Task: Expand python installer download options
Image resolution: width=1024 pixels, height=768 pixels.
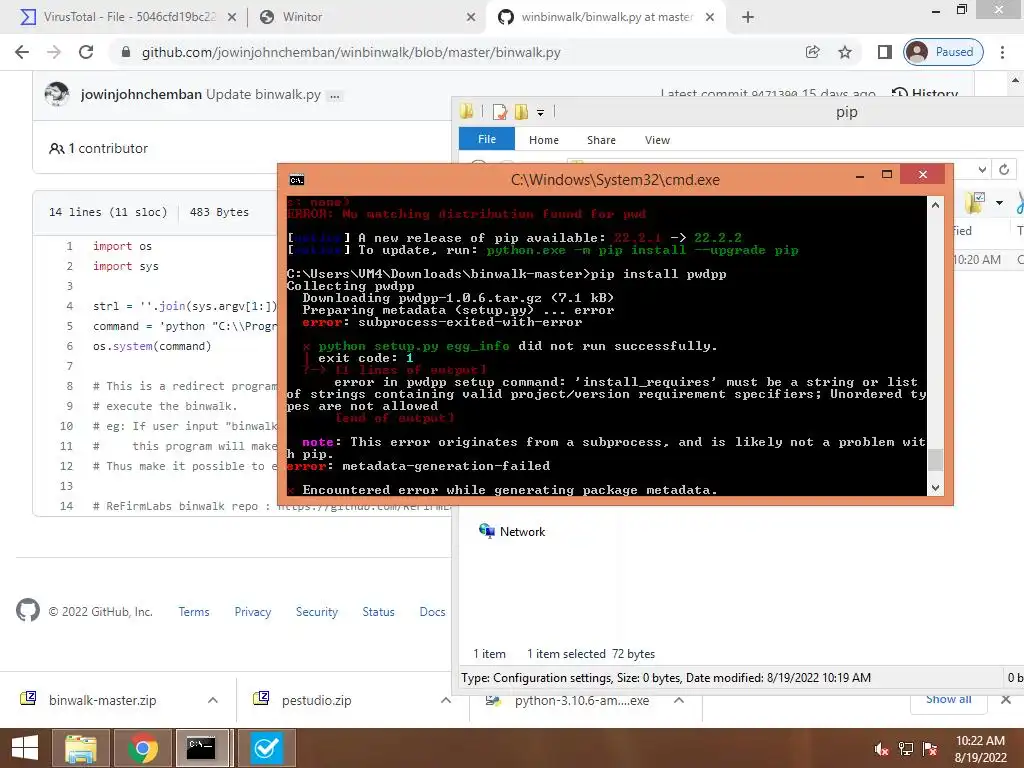Action: tap(679, 700)
